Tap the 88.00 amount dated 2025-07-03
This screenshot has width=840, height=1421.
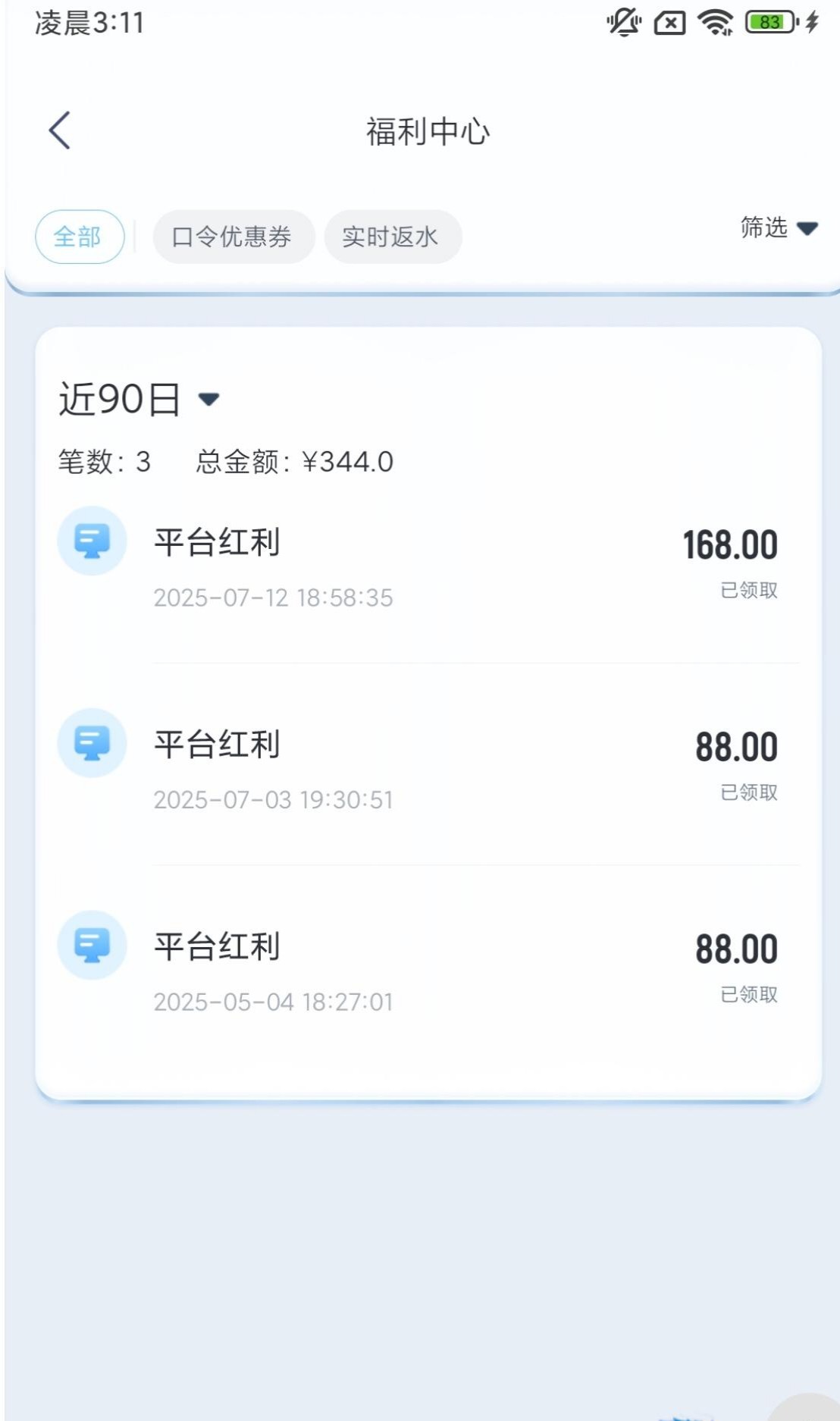click(x=736, y=747)
